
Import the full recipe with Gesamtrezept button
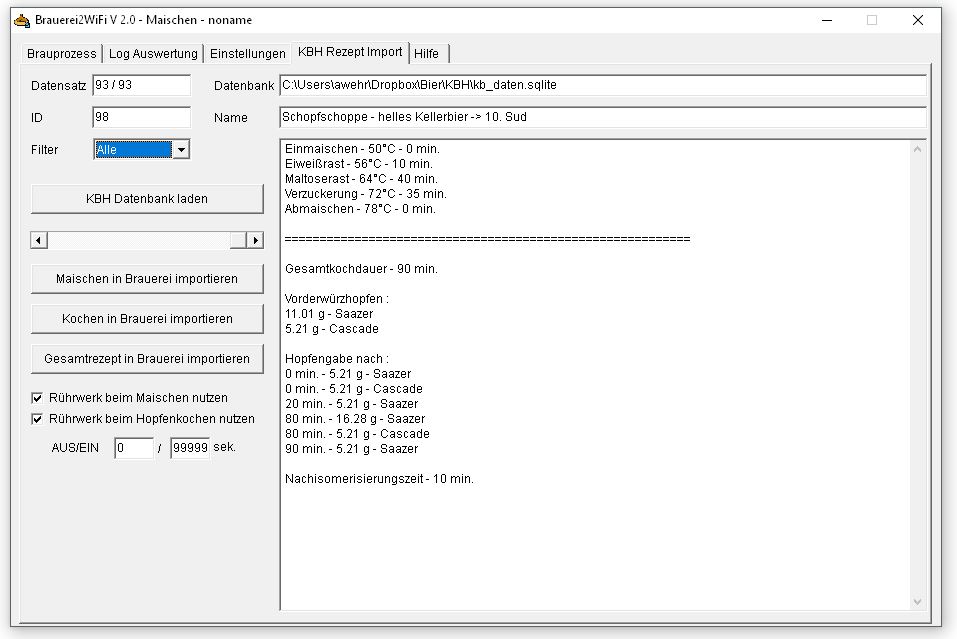(x=147, y=359)
